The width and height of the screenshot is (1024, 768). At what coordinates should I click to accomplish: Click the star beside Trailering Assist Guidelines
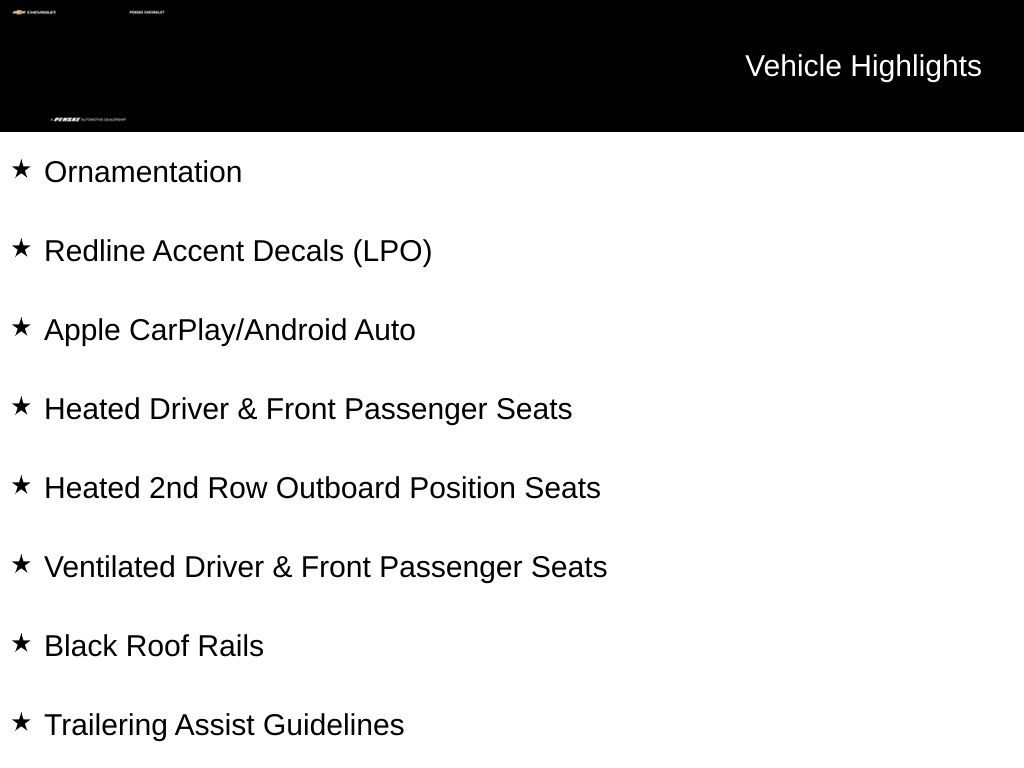[22, 722]
